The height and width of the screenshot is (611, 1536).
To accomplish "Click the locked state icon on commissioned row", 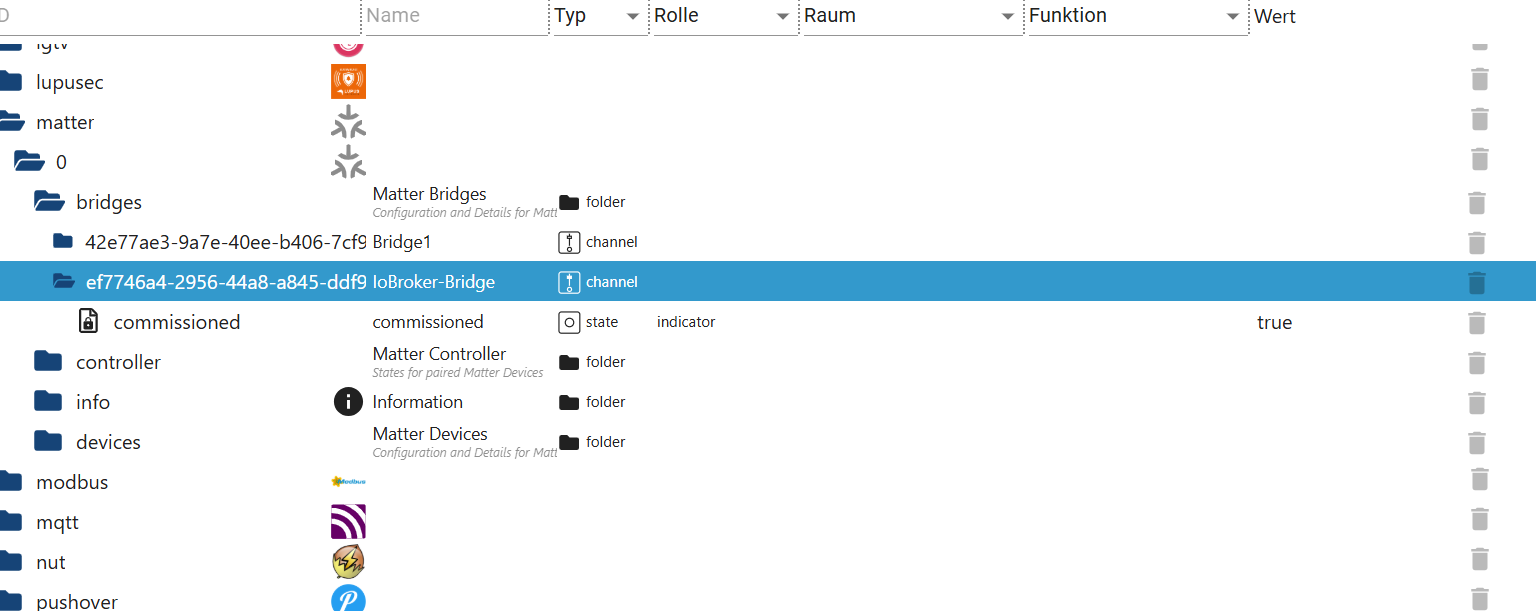I will pyautogui.click(x=88, y=321).
